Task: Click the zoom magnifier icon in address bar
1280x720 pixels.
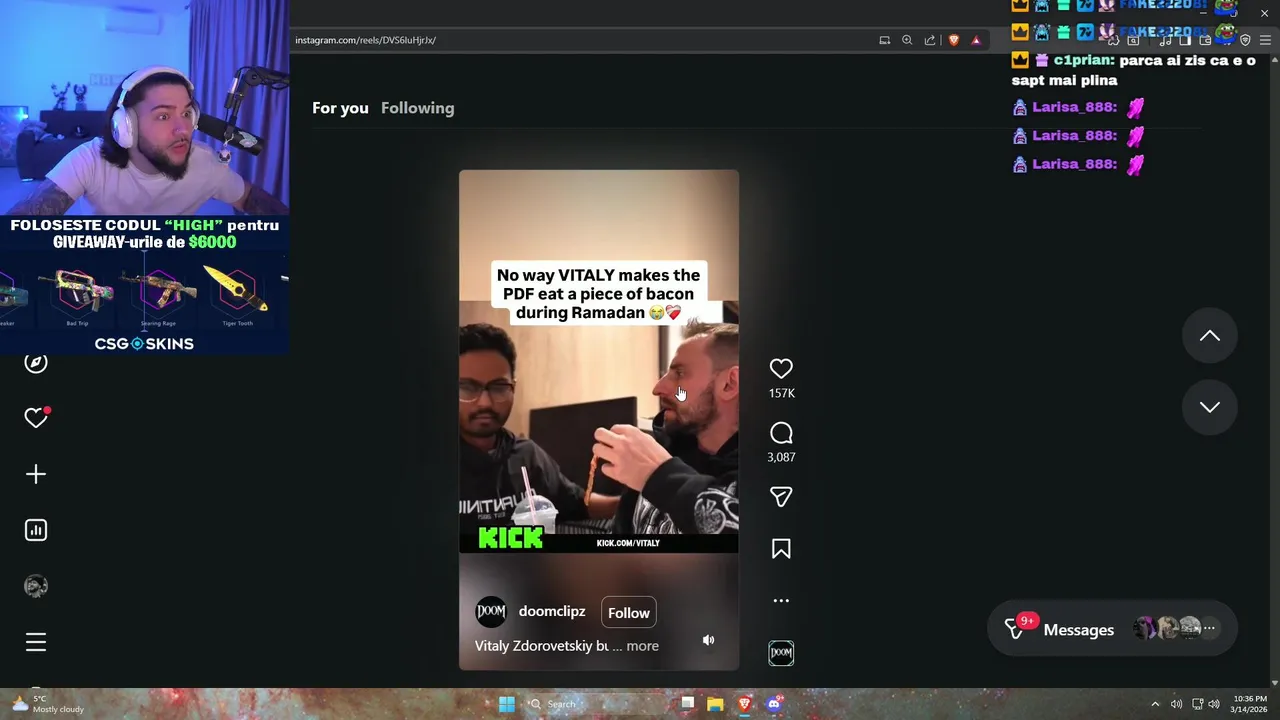Action: (x=907, y=40)
